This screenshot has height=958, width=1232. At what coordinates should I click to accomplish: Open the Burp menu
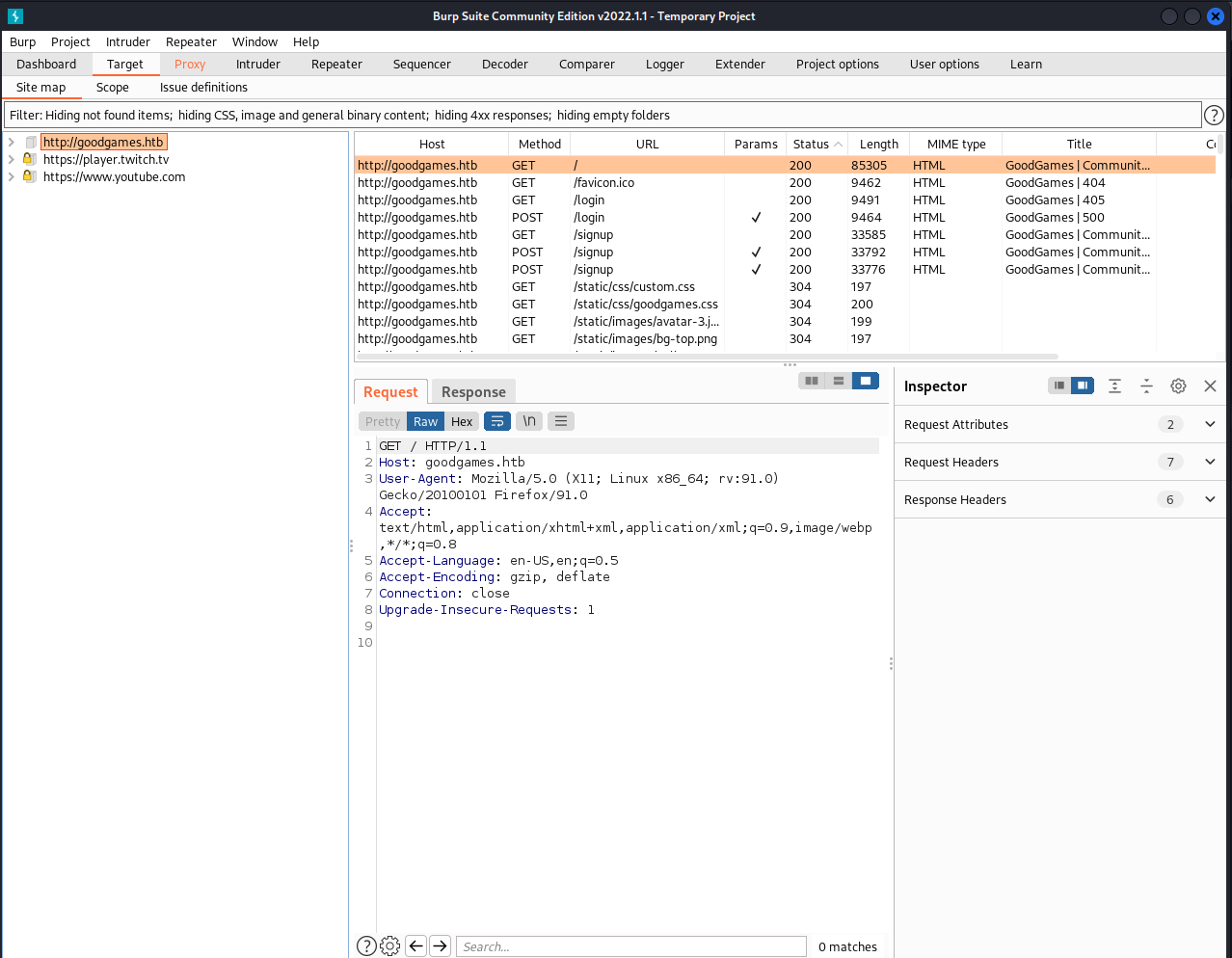pyautogui.click(x=23, y=41)
